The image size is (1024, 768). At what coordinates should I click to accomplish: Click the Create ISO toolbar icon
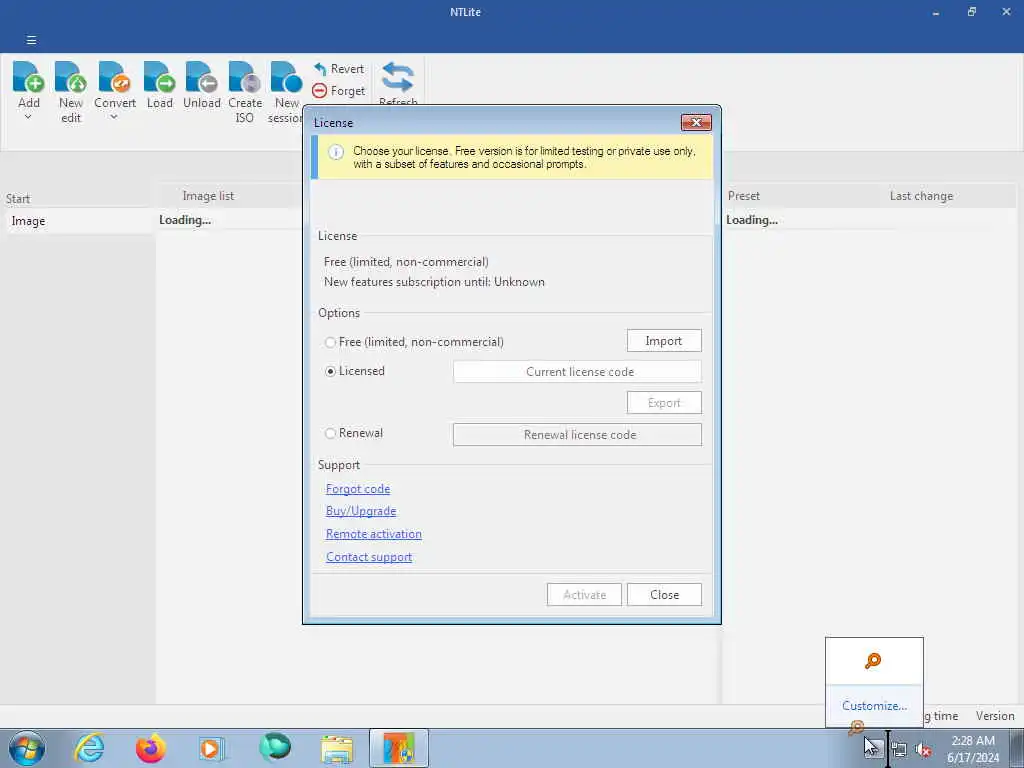click(x=245, y=77)
